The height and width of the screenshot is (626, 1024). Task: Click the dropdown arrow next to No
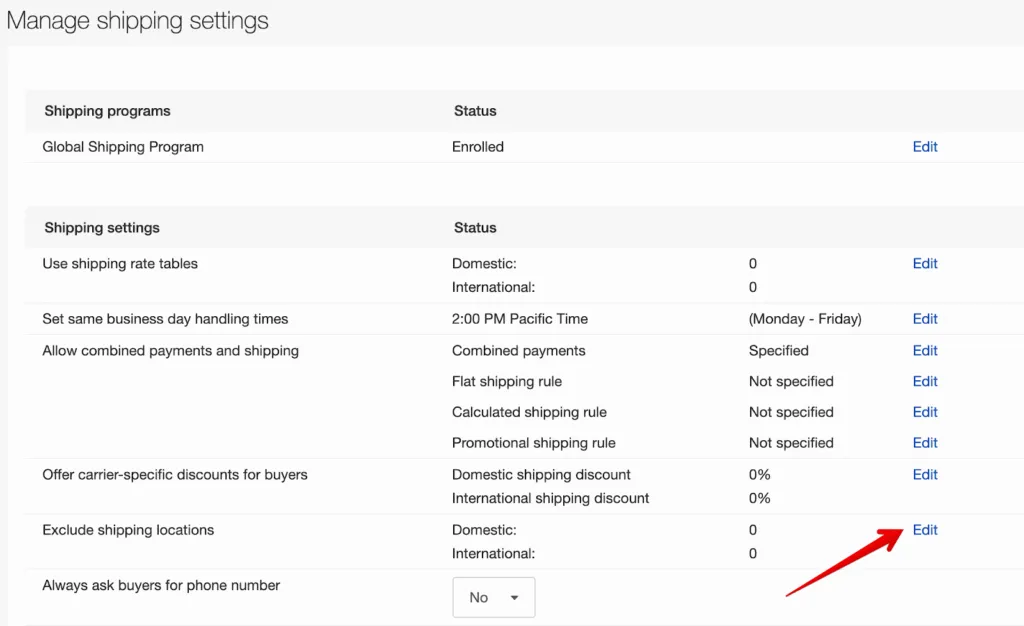[x=516, y=596]
